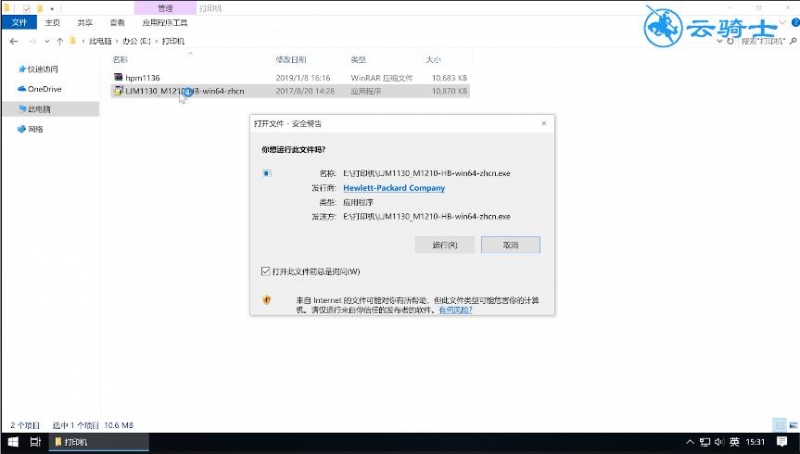Go up one folder level
Image resolution: width=800 pixels, height=454 pixels.
click(x=60, y=41)
